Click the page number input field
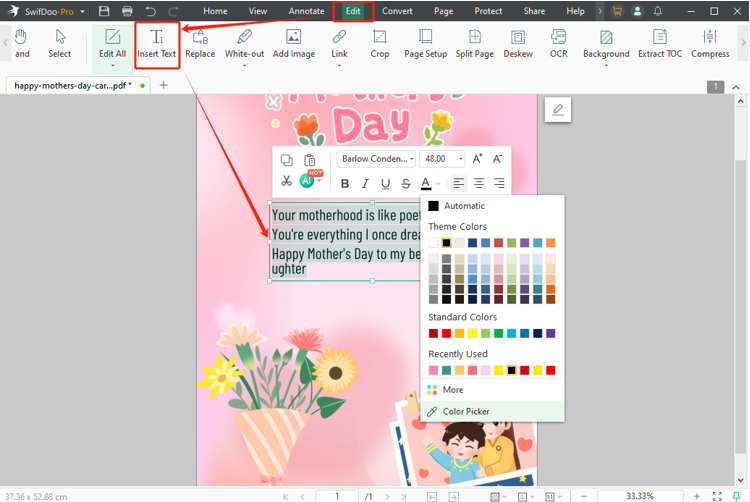The width and height of the screenshot is (750, 502). (337, 496)
